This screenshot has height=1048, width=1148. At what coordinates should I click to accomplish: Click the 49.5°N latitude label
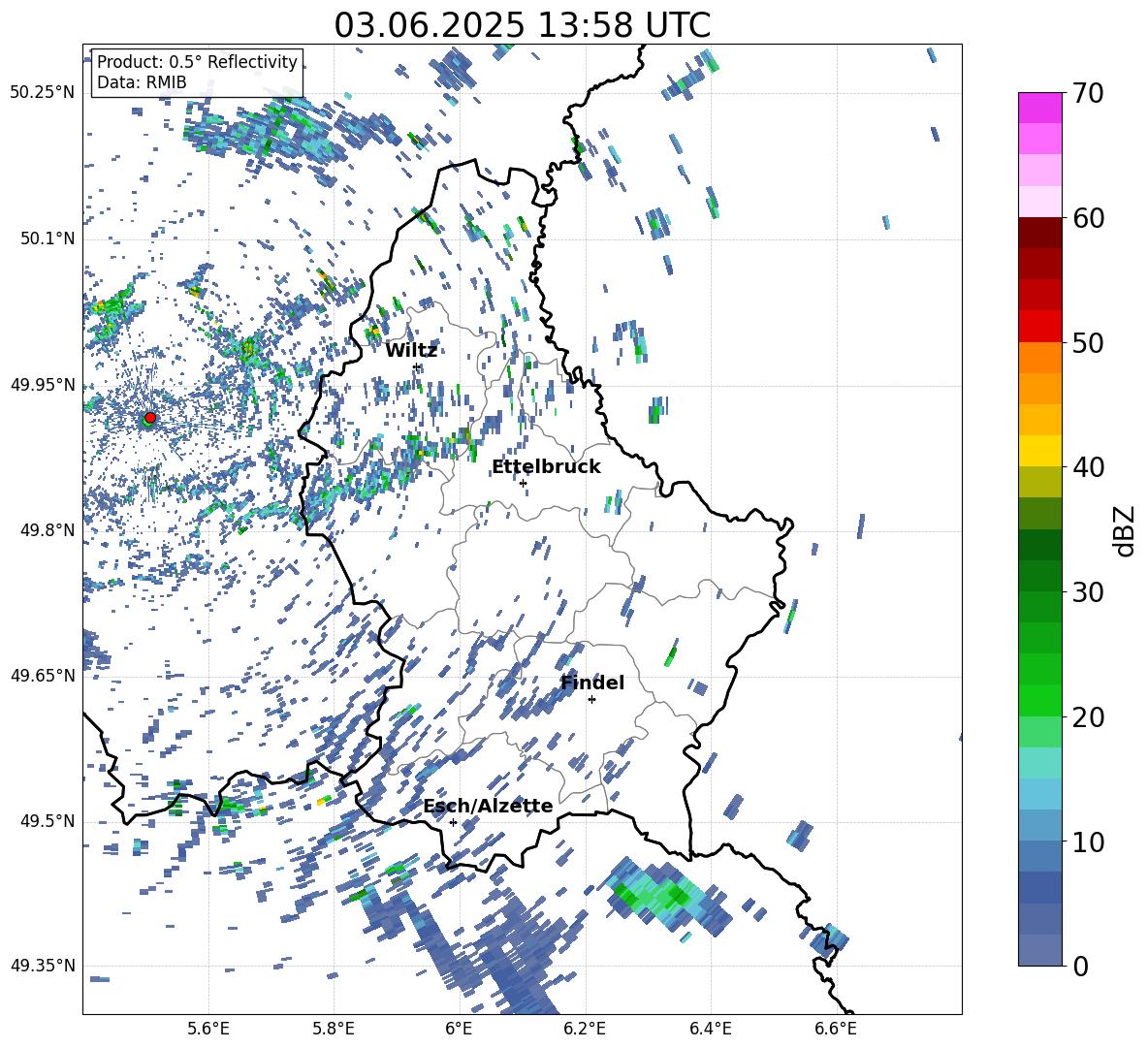[x=47, y=821]
